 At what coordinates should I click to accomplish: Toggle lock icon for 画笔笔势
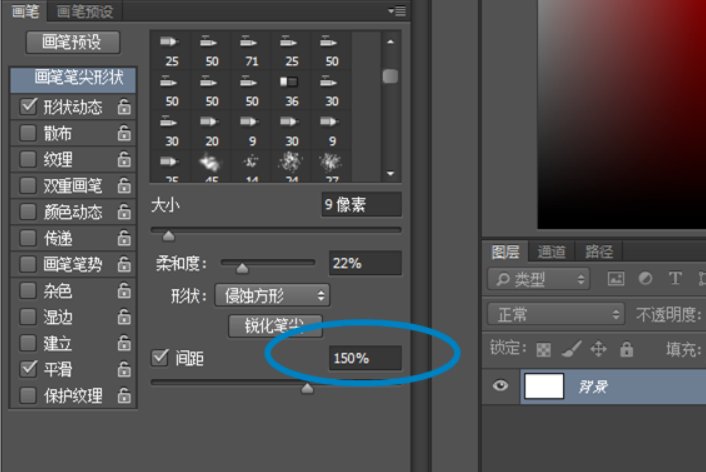124,264
